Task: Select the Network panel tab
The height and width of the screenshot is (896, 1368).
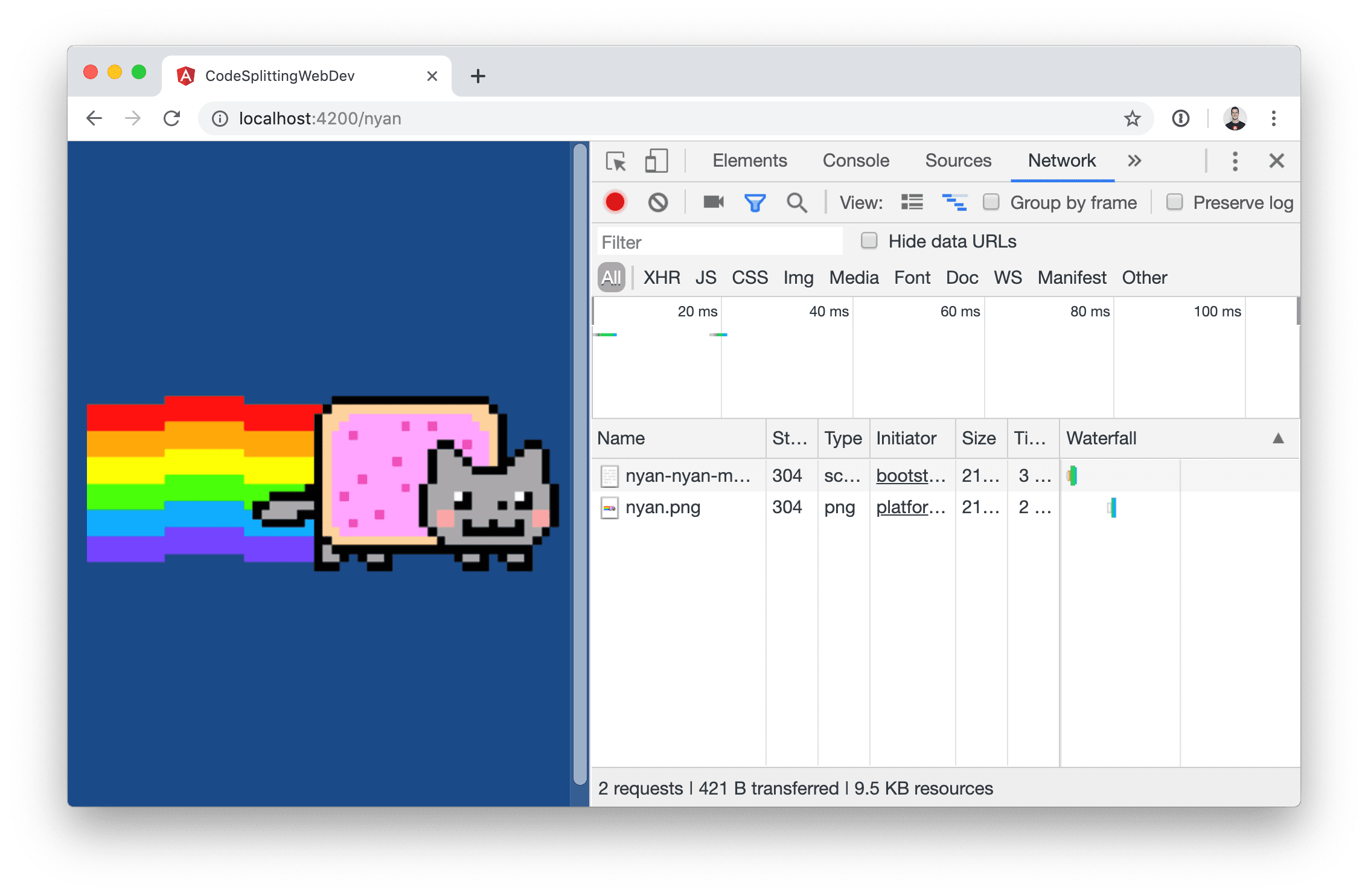Action: [1064, 161]
